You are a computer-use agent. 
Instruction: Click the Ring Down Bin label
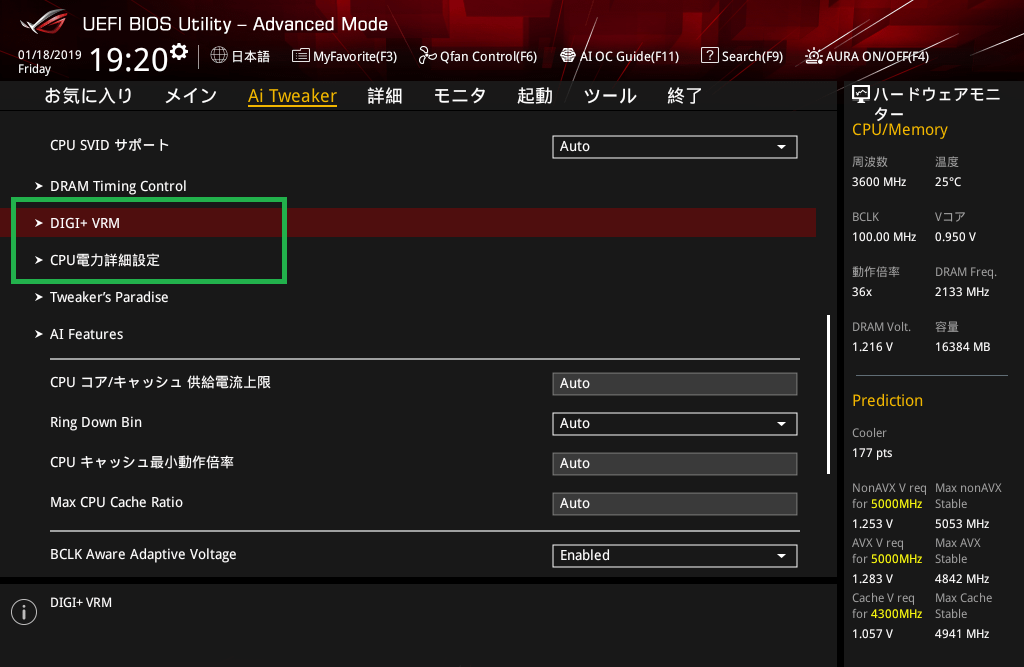pyautogui.click(x=96, y=422)
